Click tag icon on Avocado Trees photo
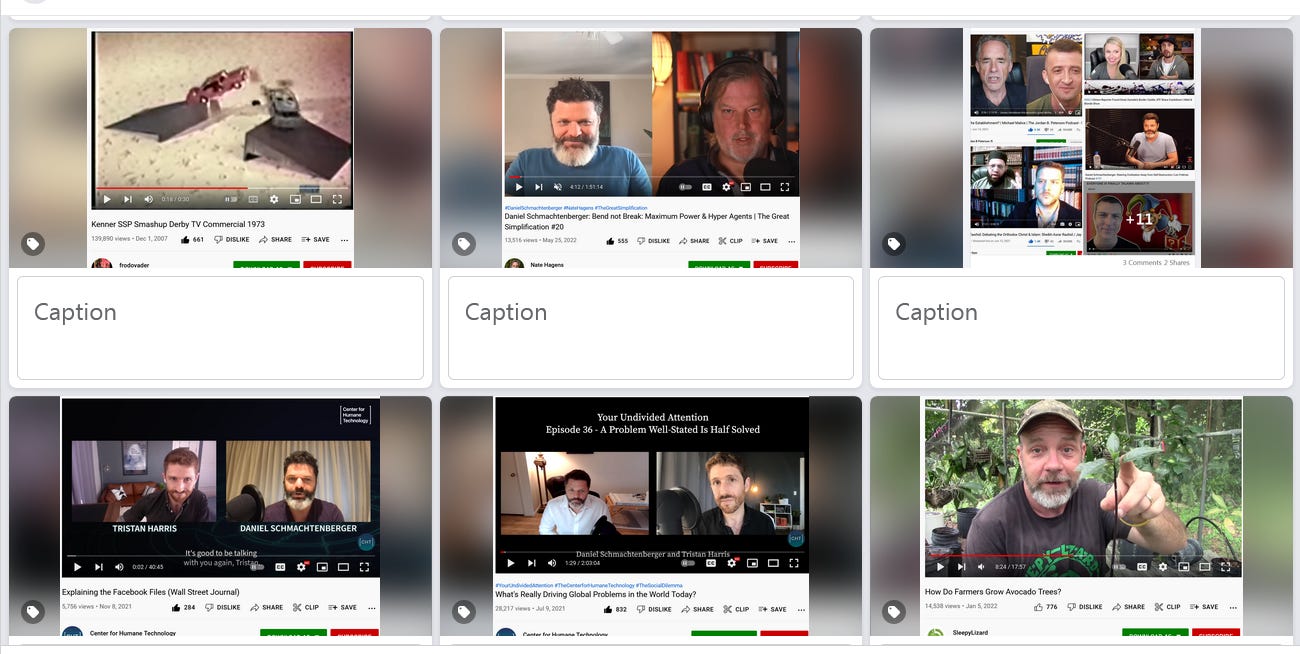1300x654 pixels. (894, 611)
